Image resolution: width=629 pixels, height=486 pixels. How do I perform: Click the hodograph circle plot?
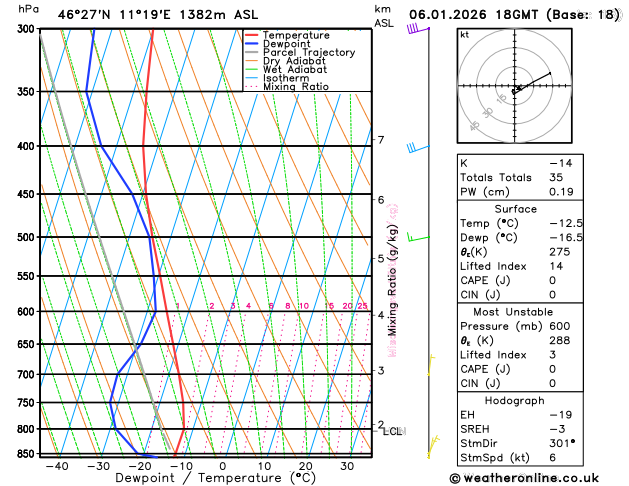coord(514,85)
